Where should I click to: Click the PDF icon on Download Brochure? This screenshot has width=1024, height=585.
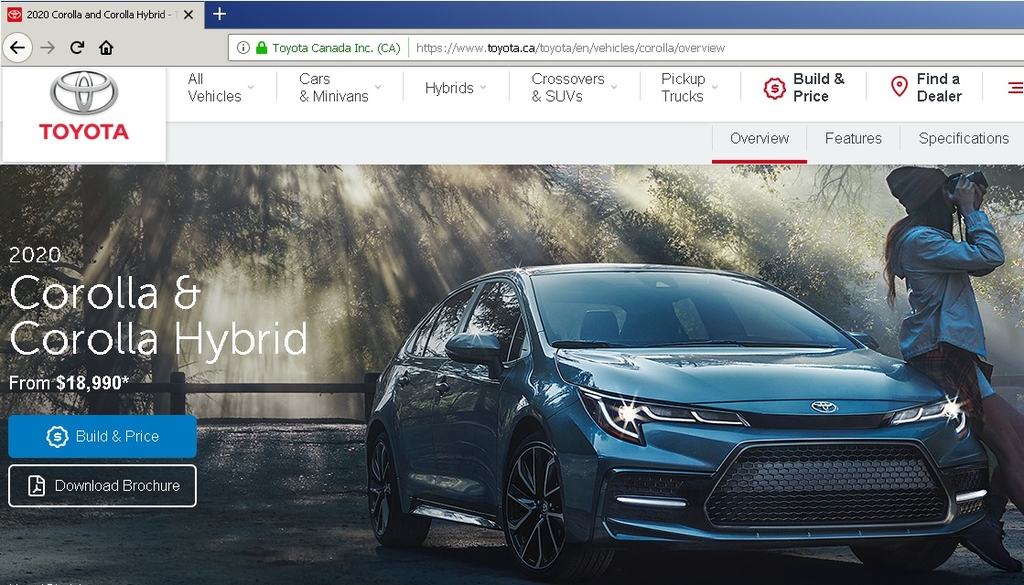click(x=37, y=486)
